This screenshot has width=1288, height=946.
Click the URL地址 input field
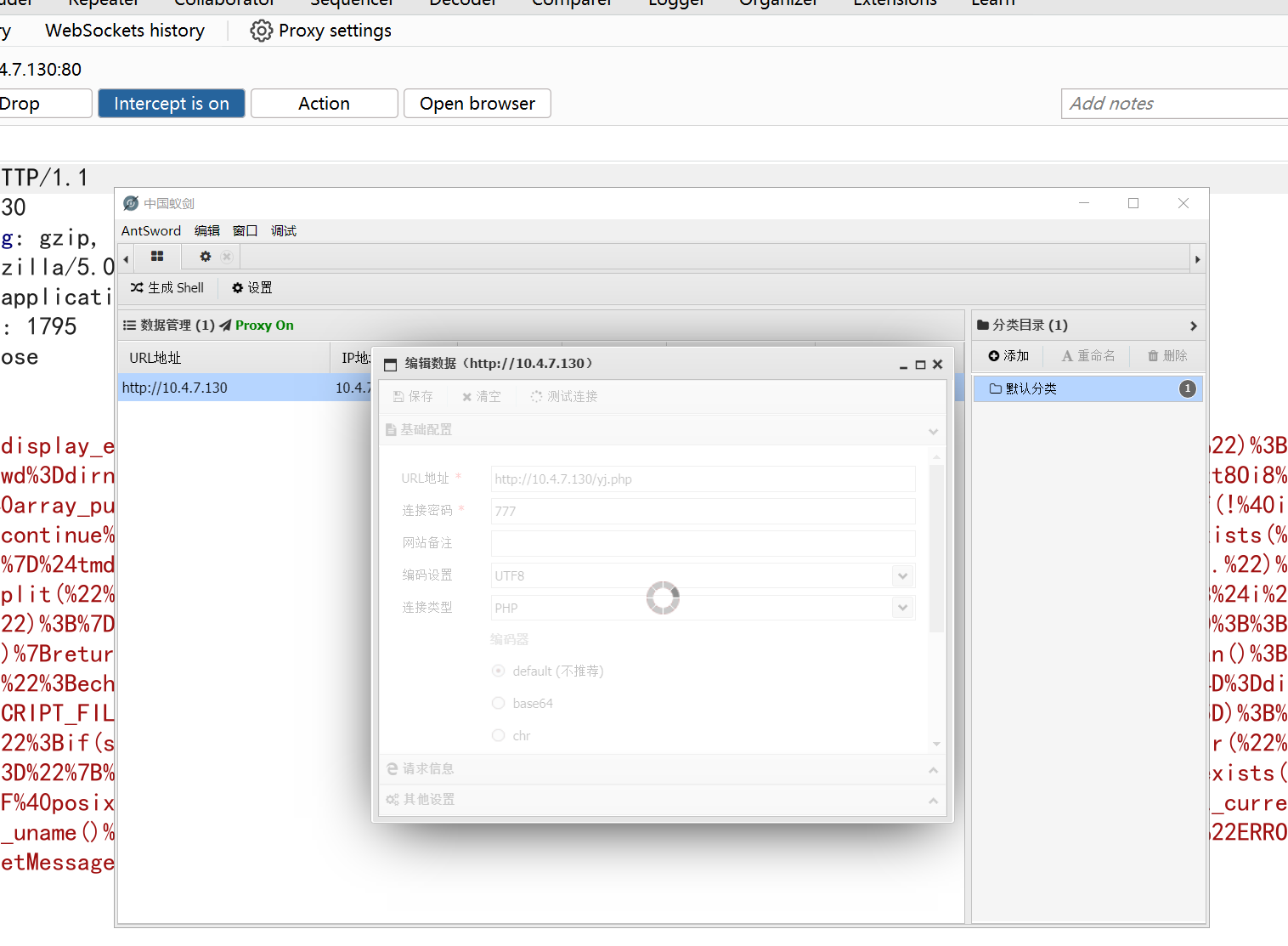(703, 479)
